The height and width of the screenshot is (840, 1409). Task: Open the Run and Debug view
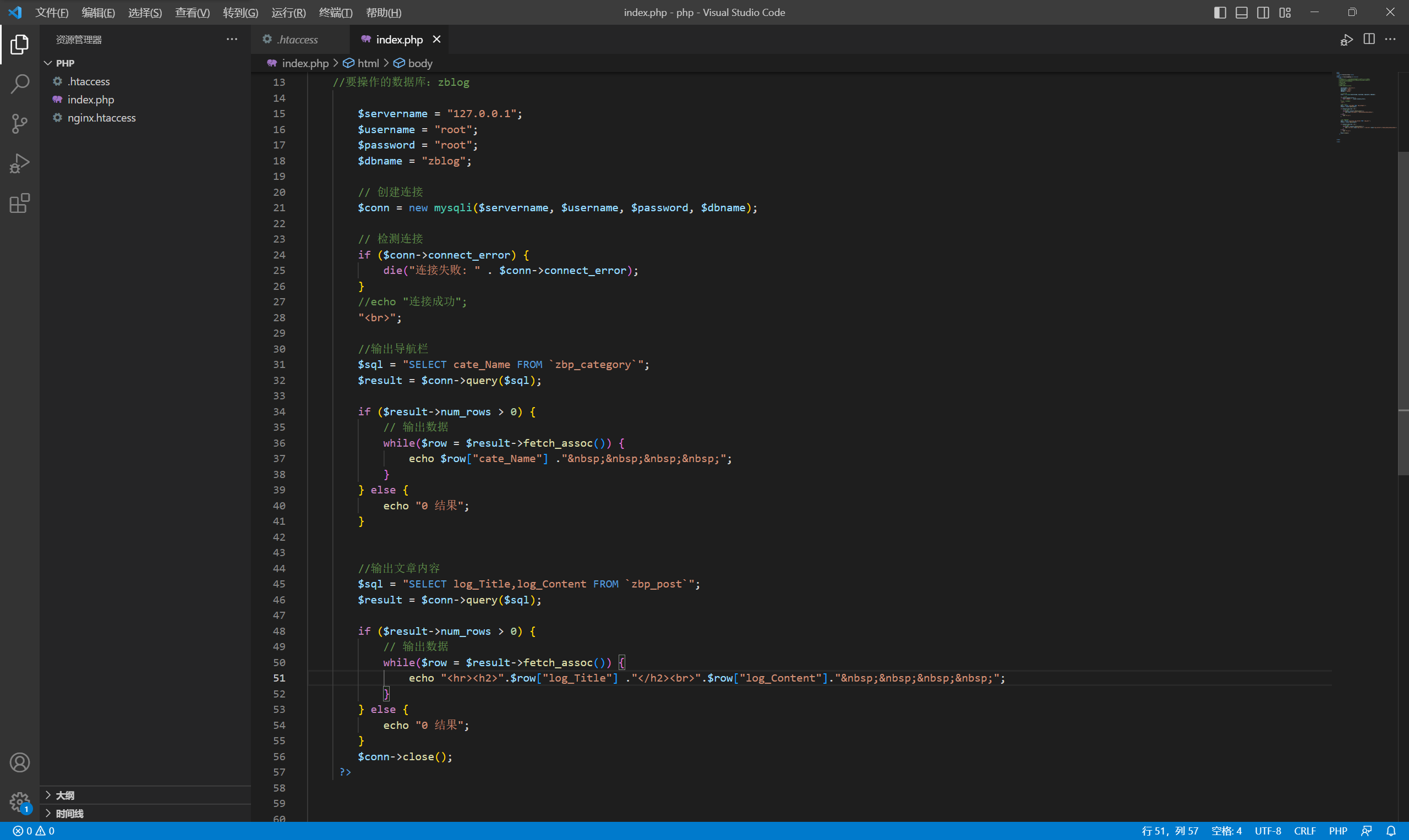coord(19,163)
